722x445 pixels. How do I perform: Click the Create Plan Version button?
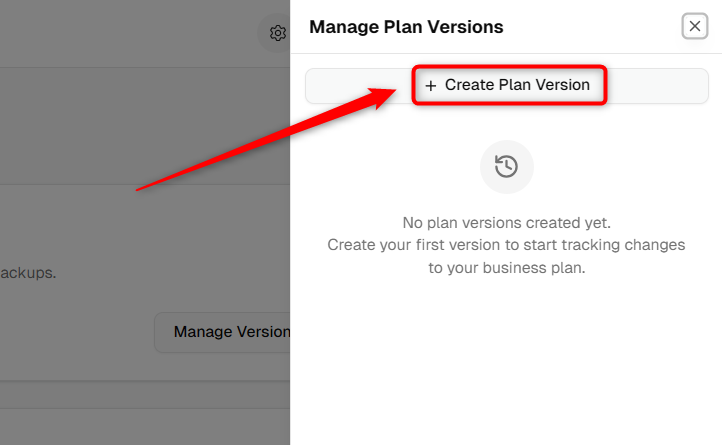pos(507,86)
